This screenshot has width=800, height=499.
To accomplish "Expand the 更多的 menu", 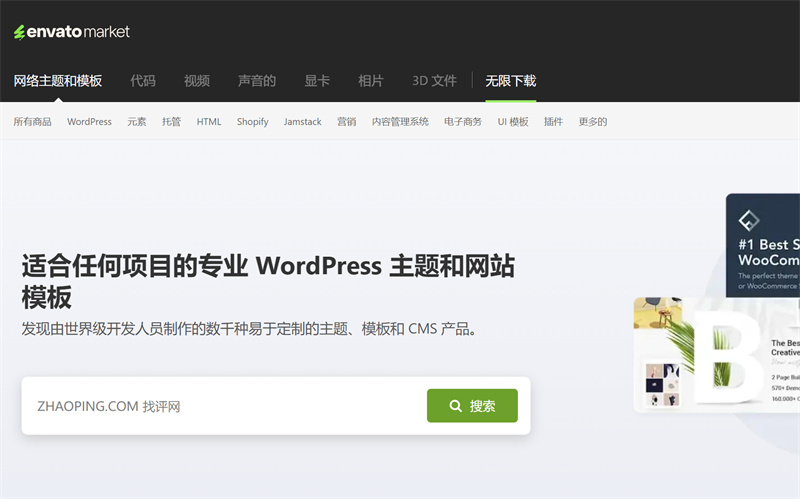I will click(592, 121).
